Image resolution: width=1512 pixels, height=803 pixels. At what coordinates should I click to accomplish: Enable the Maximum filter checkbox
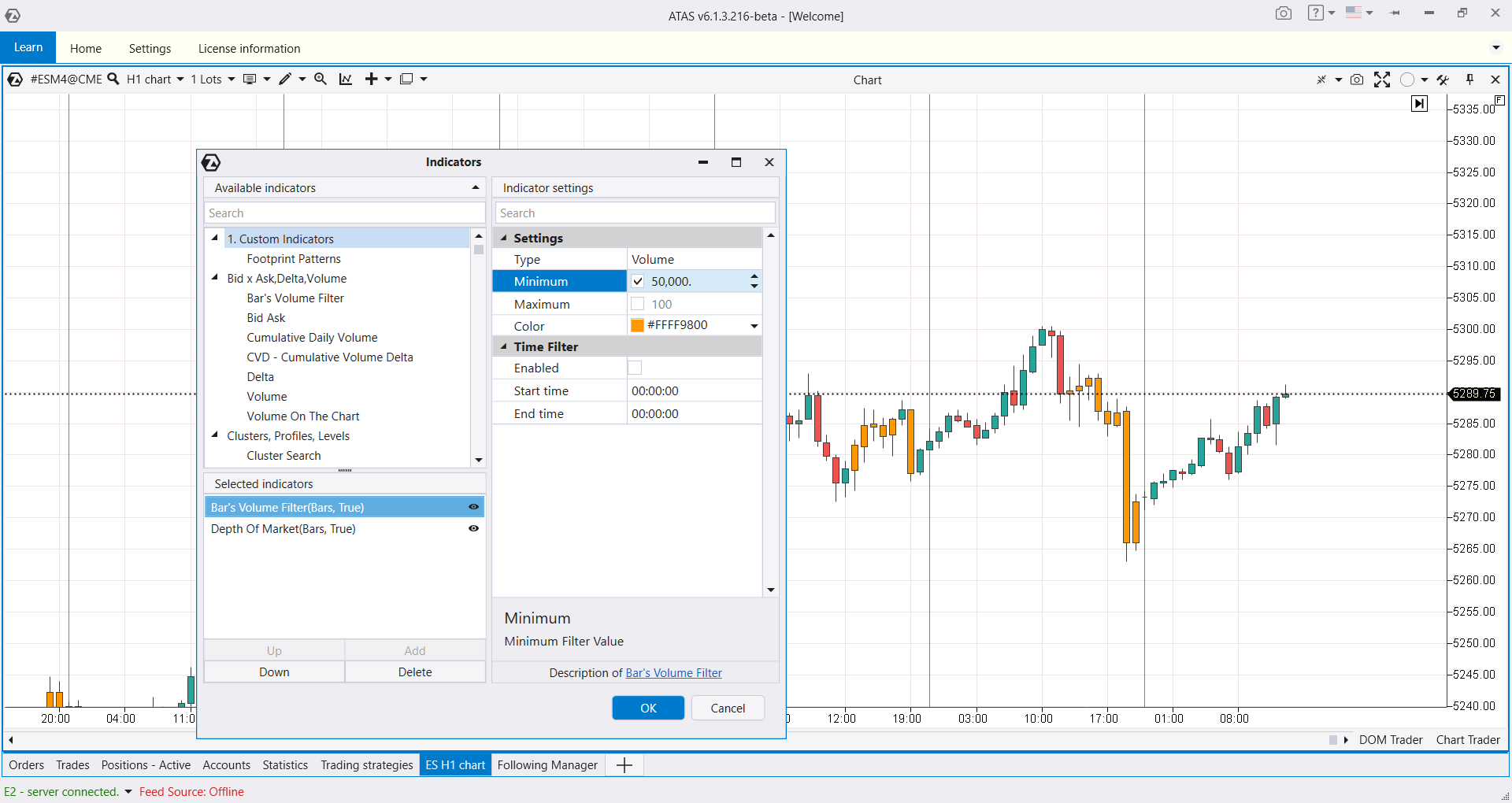(x=638, y=304)
